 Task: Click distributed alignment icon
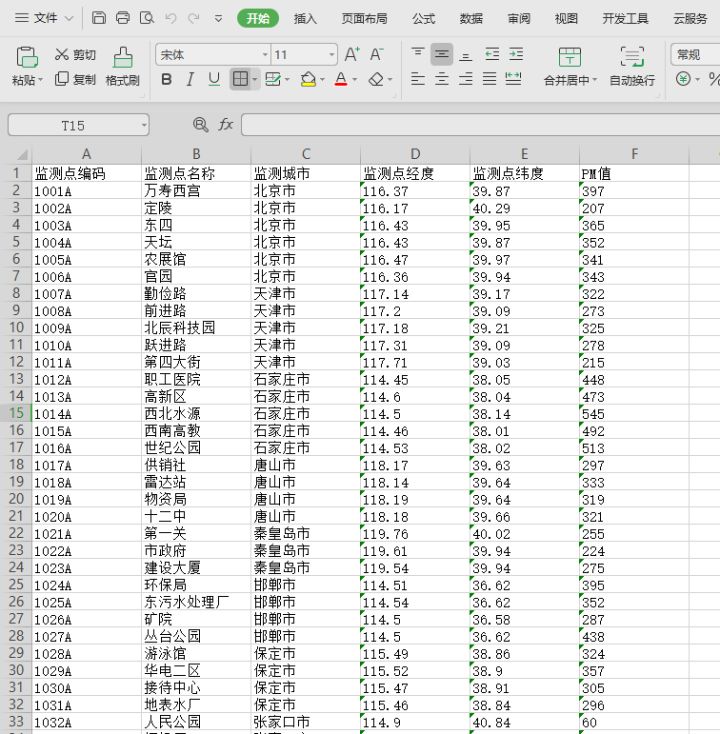click(x=513, y=79)
